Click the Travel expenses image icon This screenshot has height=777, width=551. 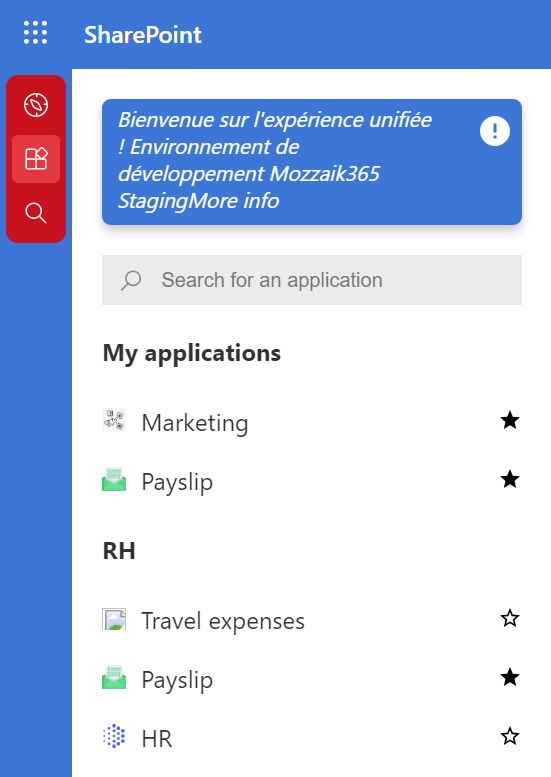(114, 619)
